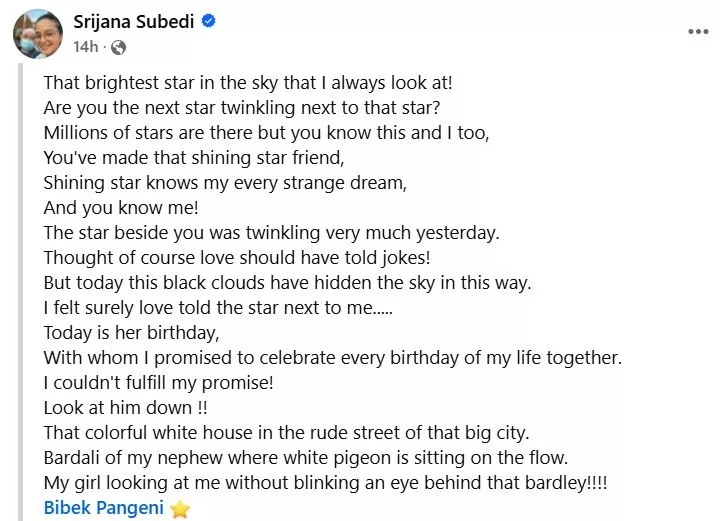The height and width of the screenshot is (521, 720).
Task: Open Srijana Subedi's profile picture
Action: point(38,33)
